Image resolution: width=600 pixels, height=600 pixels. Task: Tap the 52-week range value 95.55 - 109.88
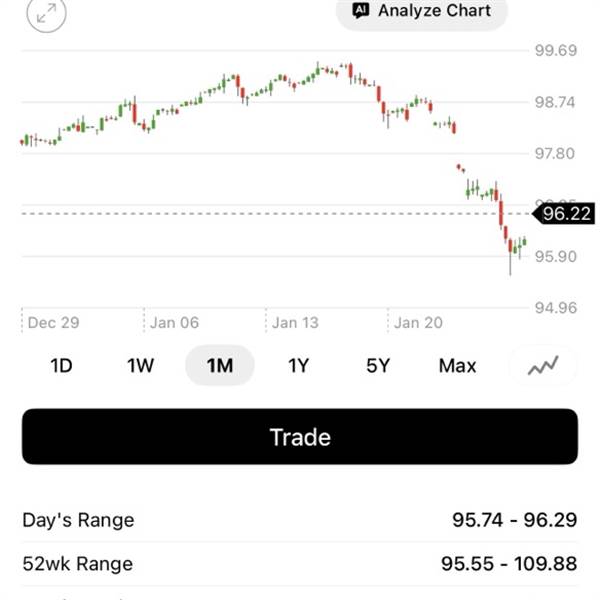point(509,564)
